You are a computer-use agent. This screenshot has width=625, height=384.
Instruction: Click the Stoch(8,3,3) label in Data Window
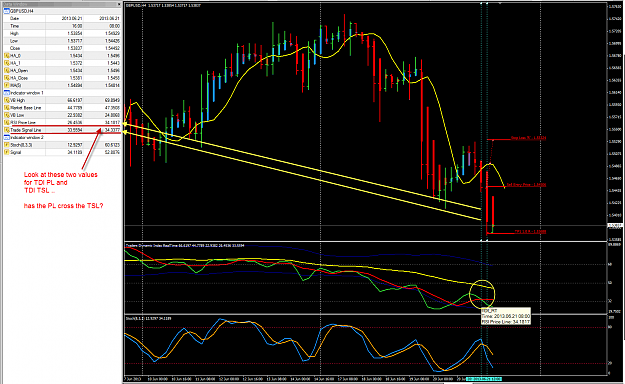(21, 145)
